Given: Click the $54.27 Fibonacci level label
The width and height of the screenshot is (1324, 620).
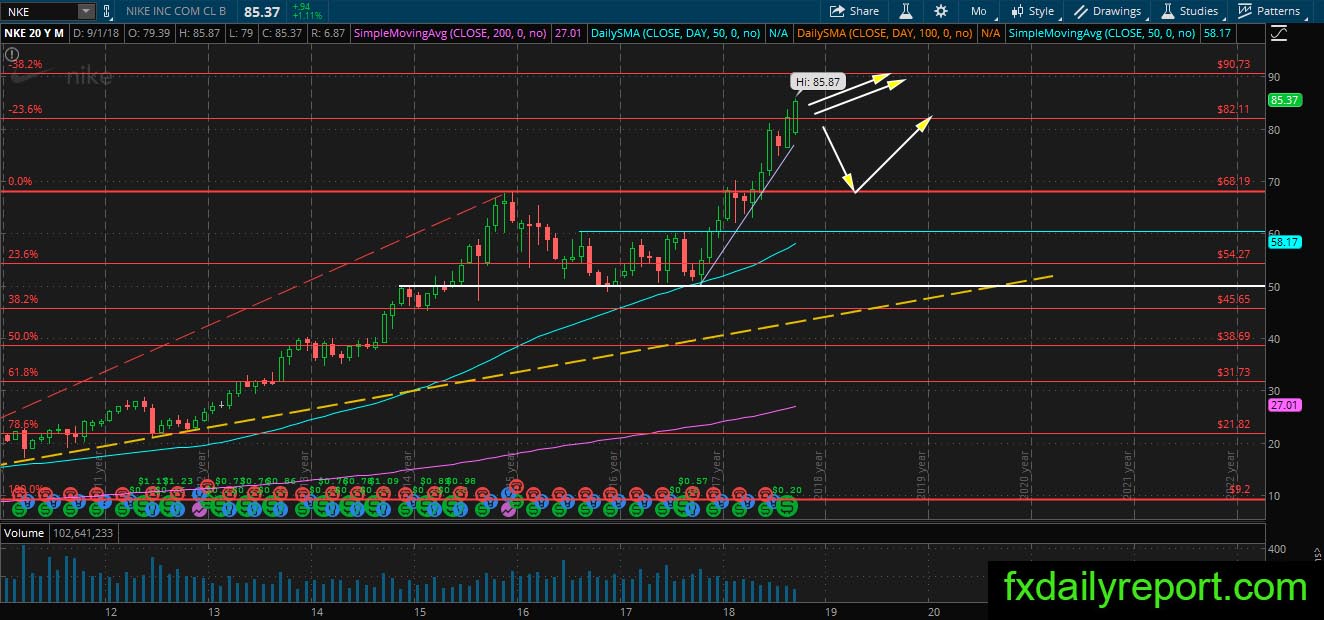Looking at the screenshot, I should coord(1234,255).
